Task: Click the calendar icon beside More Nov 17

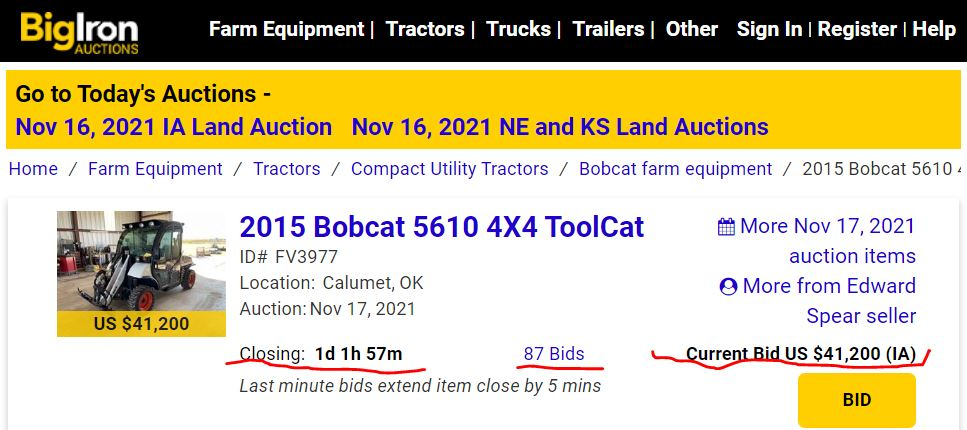Action: [726, 227]
